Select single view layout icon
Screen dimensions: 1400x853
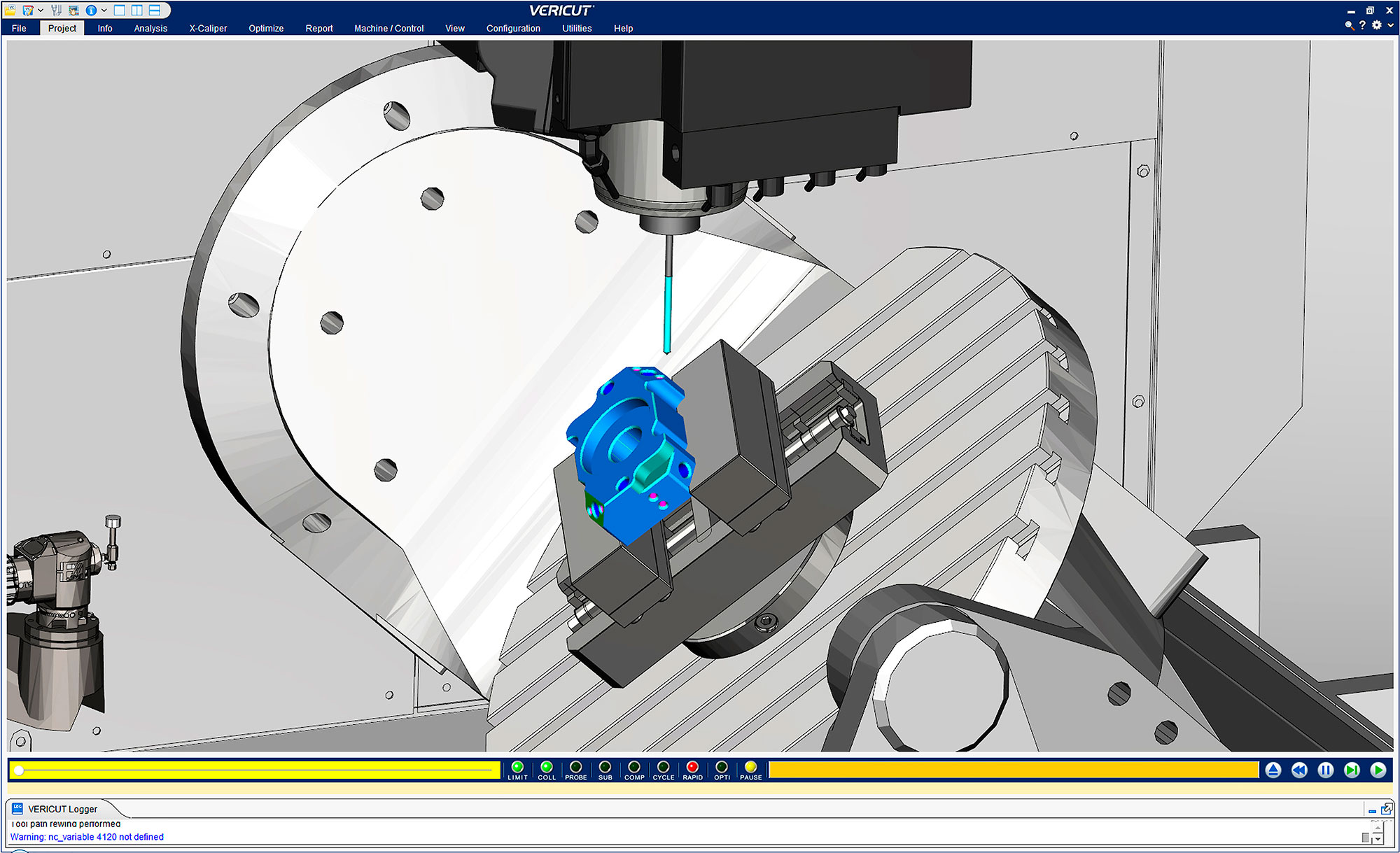point(120,10)
